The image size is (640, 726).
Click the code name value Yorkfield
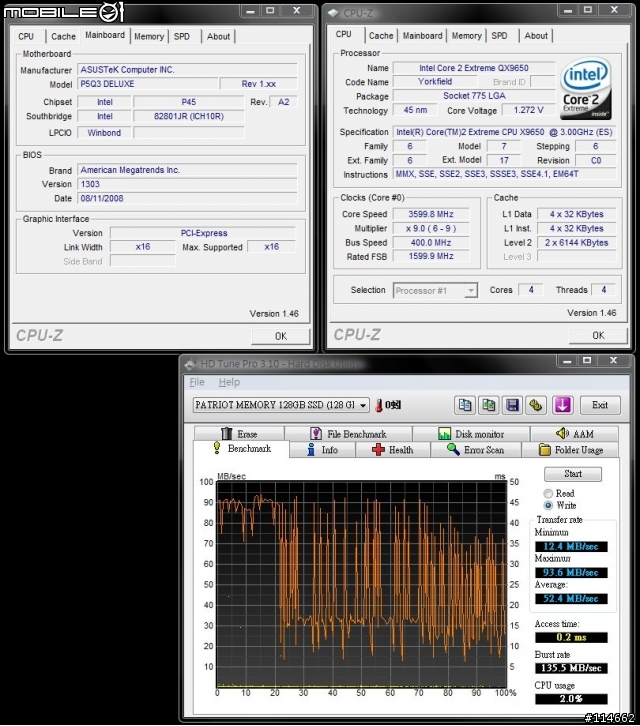(435, 82)
